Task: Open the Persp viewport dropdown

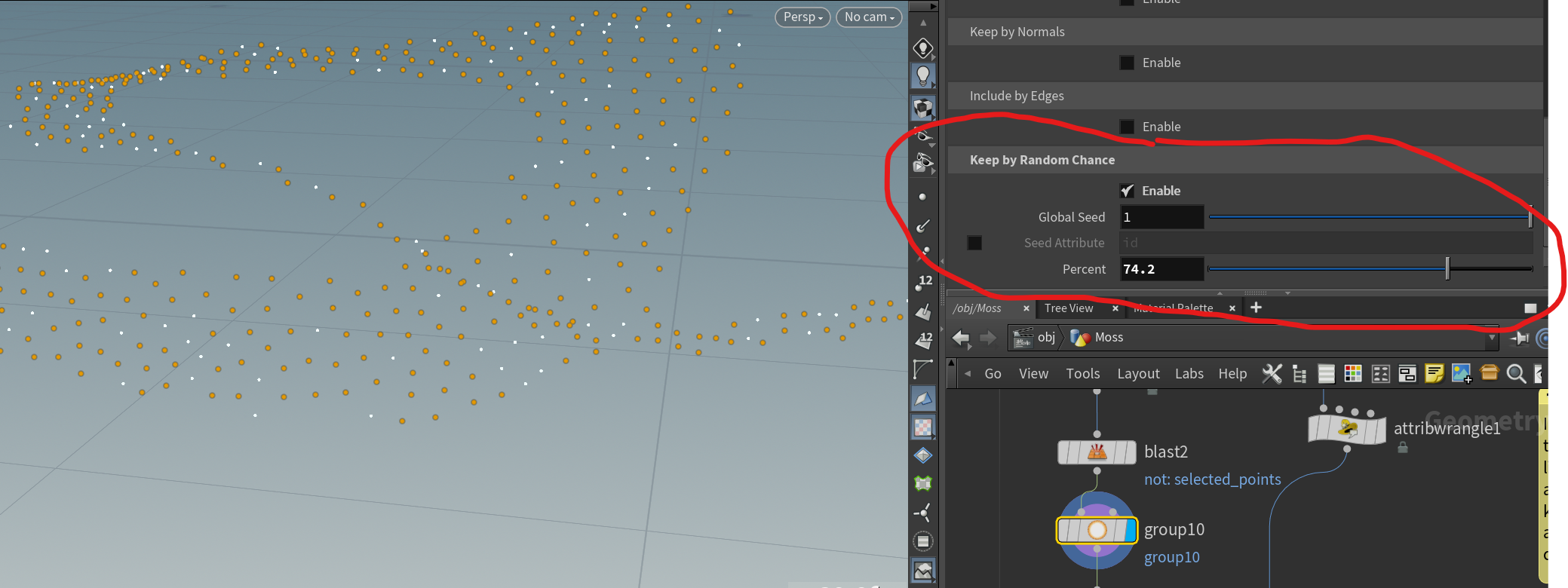Action: [x=802, y=17]
